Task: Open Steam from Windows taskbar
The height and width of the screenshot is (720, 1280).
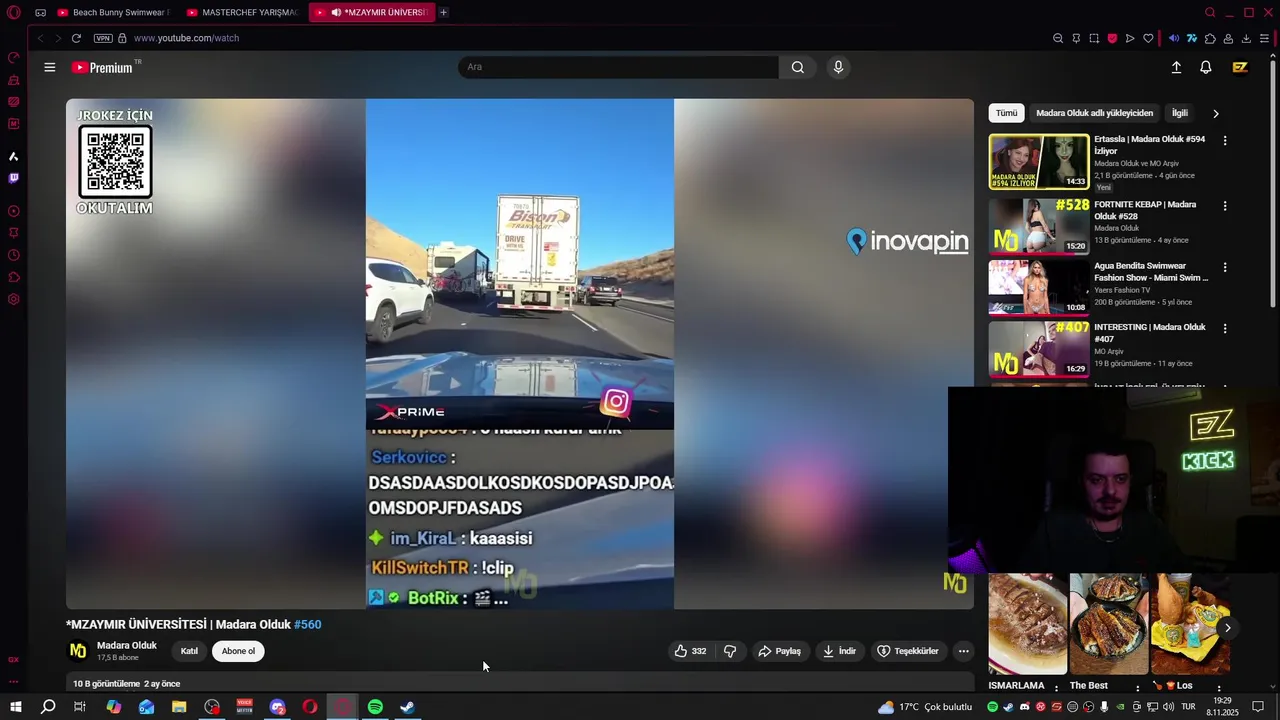Action: point(407,707)
